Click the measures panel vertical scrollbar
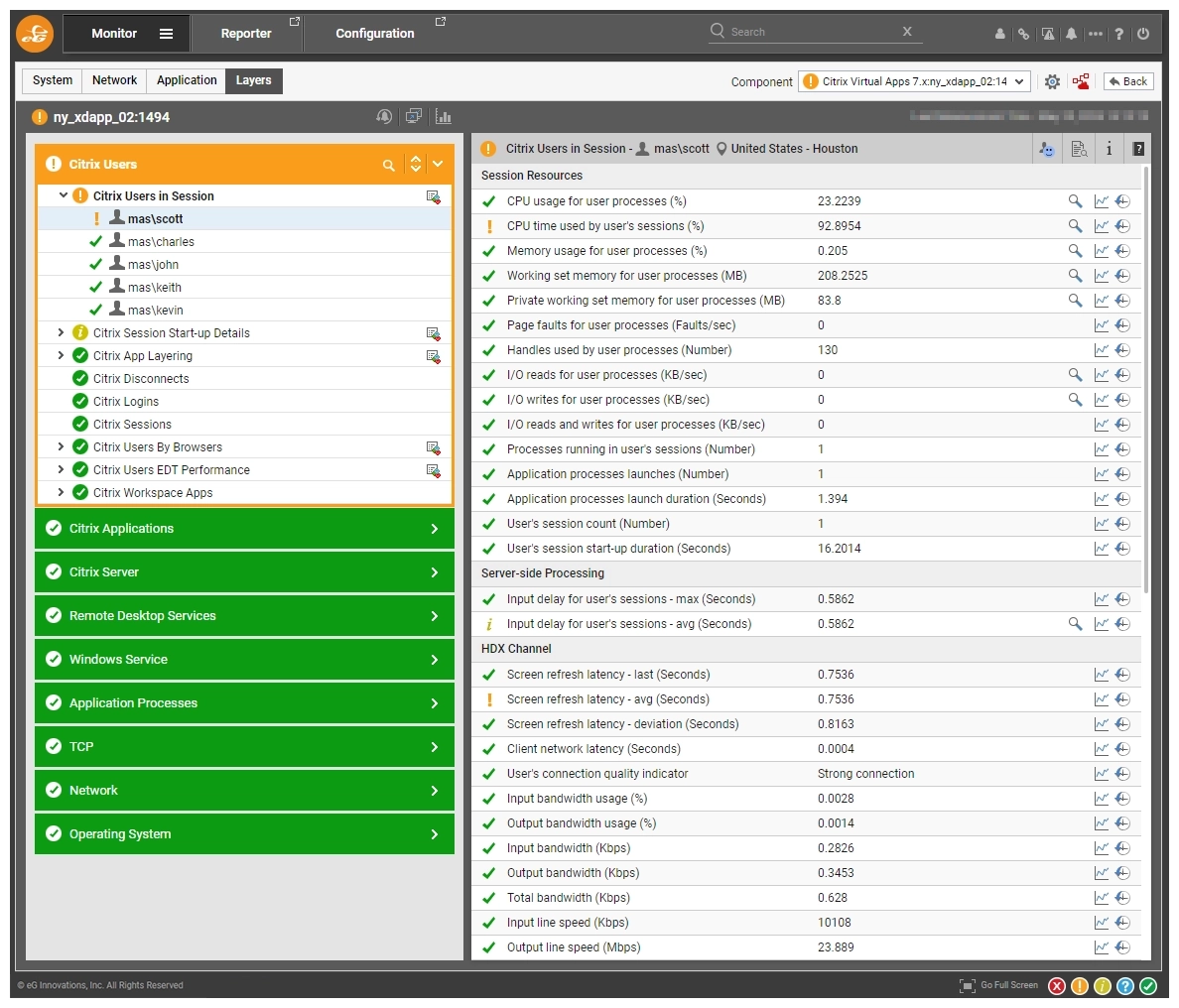1179x1008 pixels. (x=1146, y=380)
